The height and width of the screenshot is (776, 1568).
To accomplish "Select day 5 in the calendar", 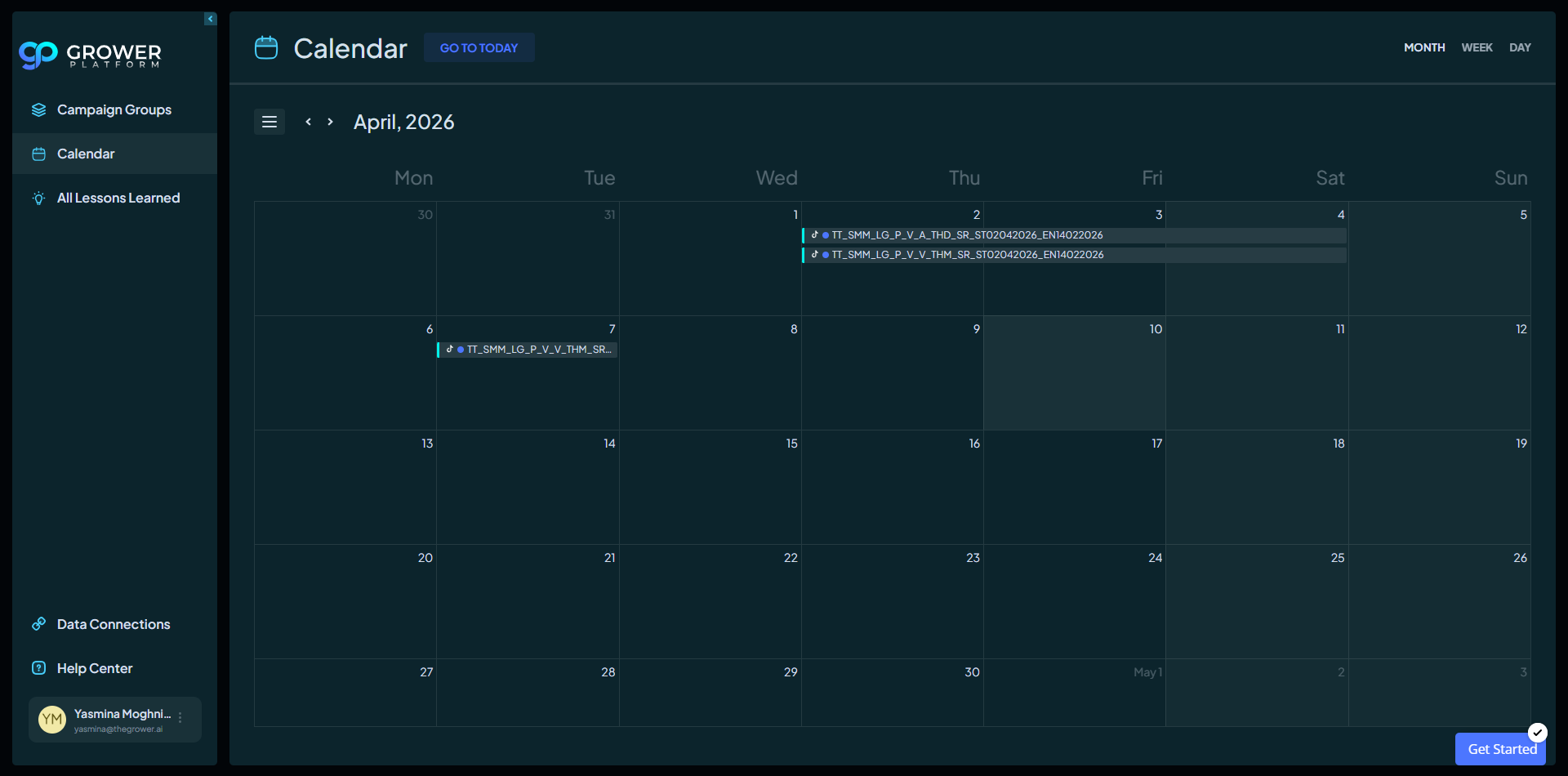I will tap(1440, 258).
